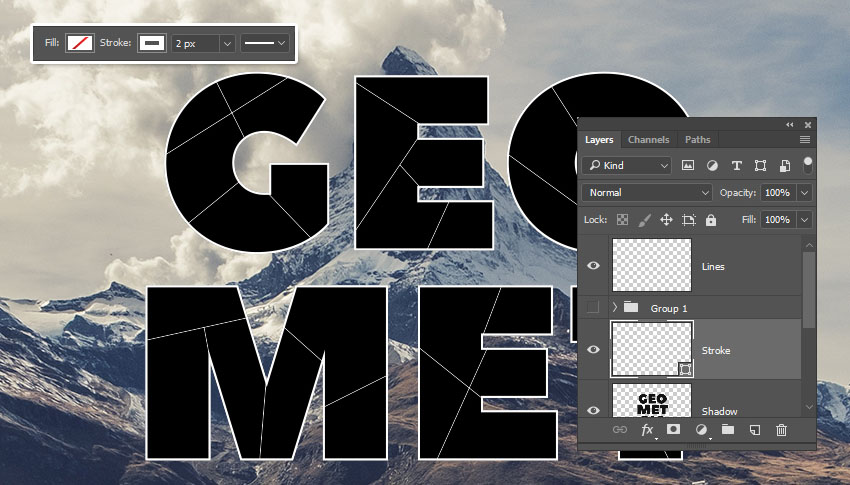The width and height of the screenshot is (850, 485).
Task: Add a layer style with fx icon
Action: tap(647, 430)
